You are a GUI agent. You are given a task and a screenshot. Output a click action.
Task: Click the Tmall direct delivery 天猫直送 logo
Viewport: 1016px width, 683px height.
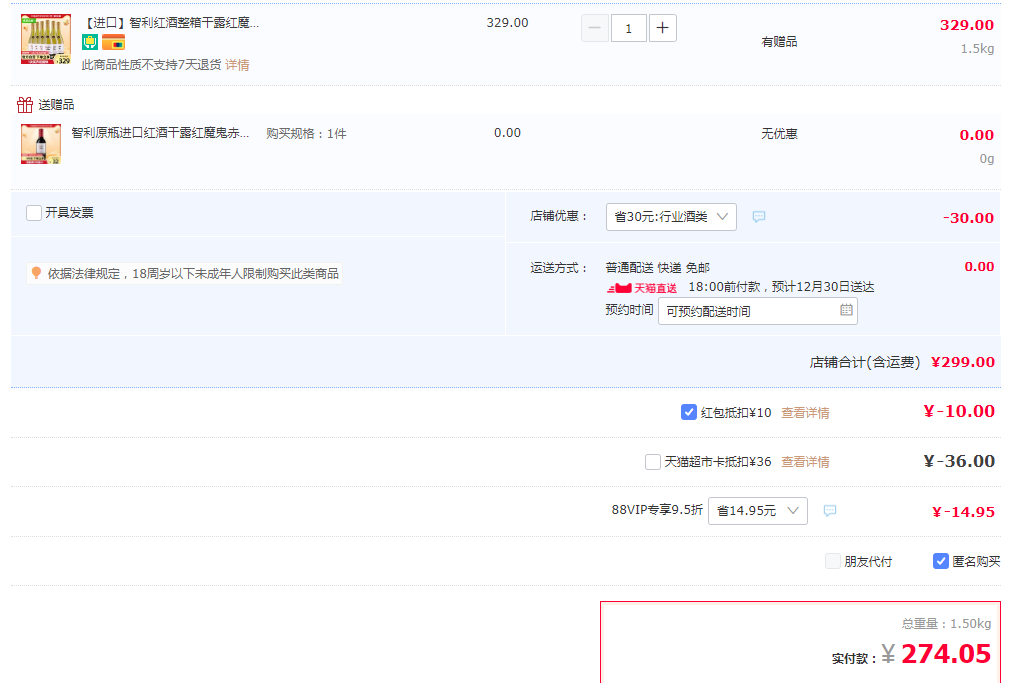coord(641,288)
